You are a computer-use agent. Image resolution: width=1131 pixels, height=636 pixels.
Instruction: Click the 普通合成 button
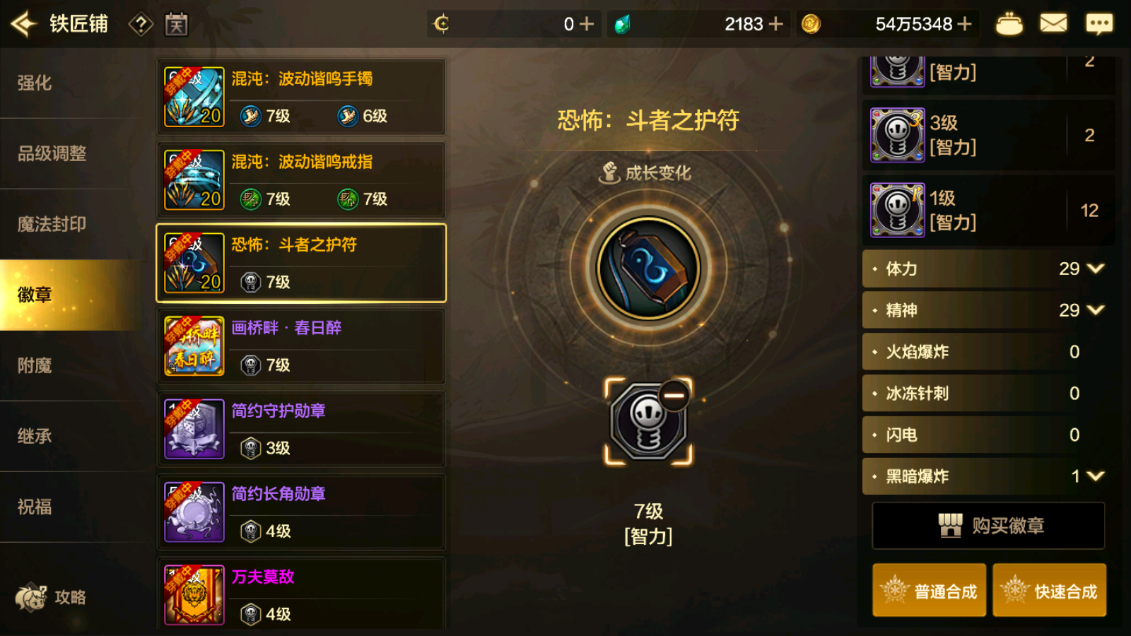pos(929,591)
